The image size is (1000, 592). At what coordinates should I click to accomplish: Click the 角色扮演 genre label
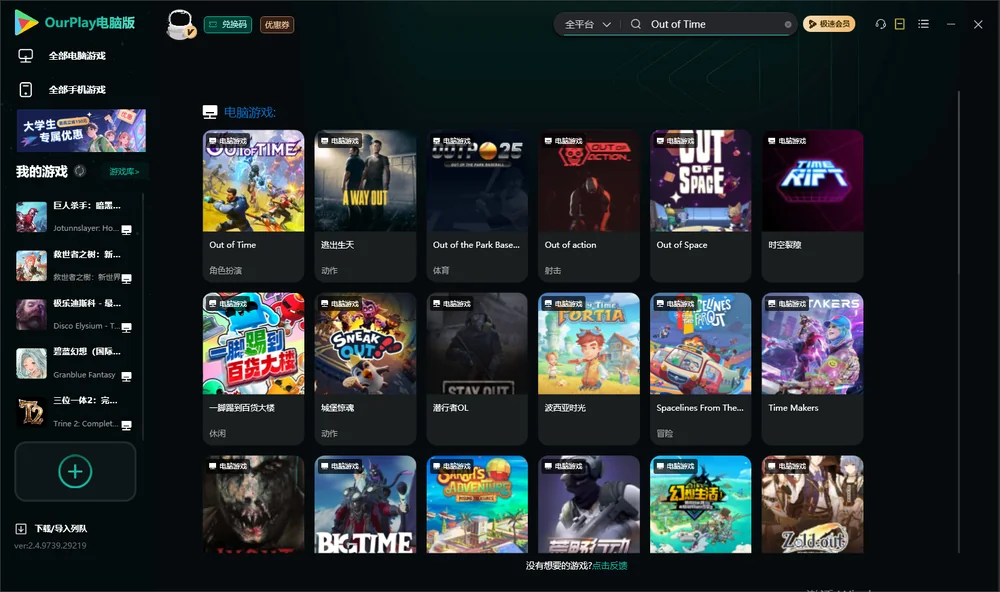point(225,270)
